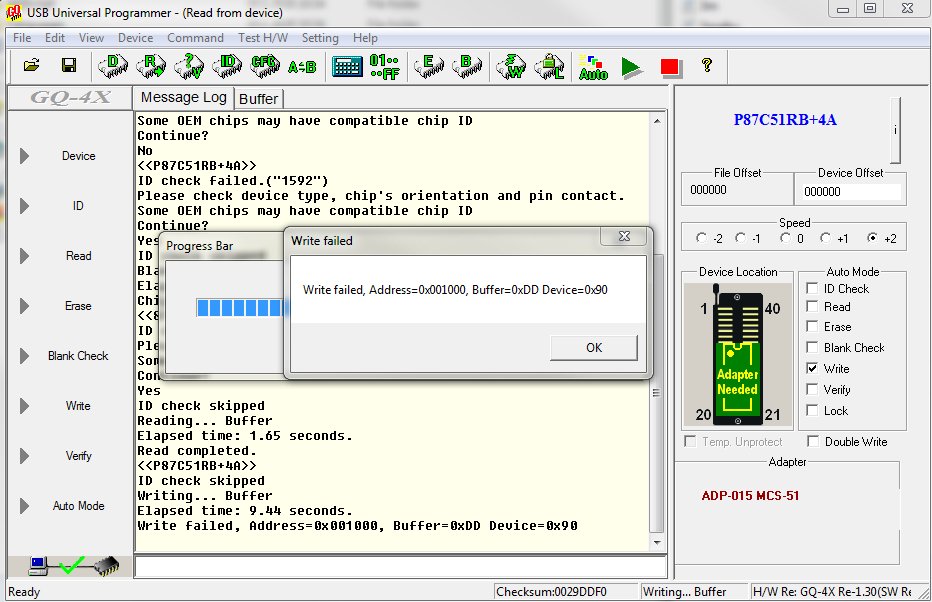The image size is (932, 602).
Task: Switch to the Buffer tab
Action: (259, 98)
